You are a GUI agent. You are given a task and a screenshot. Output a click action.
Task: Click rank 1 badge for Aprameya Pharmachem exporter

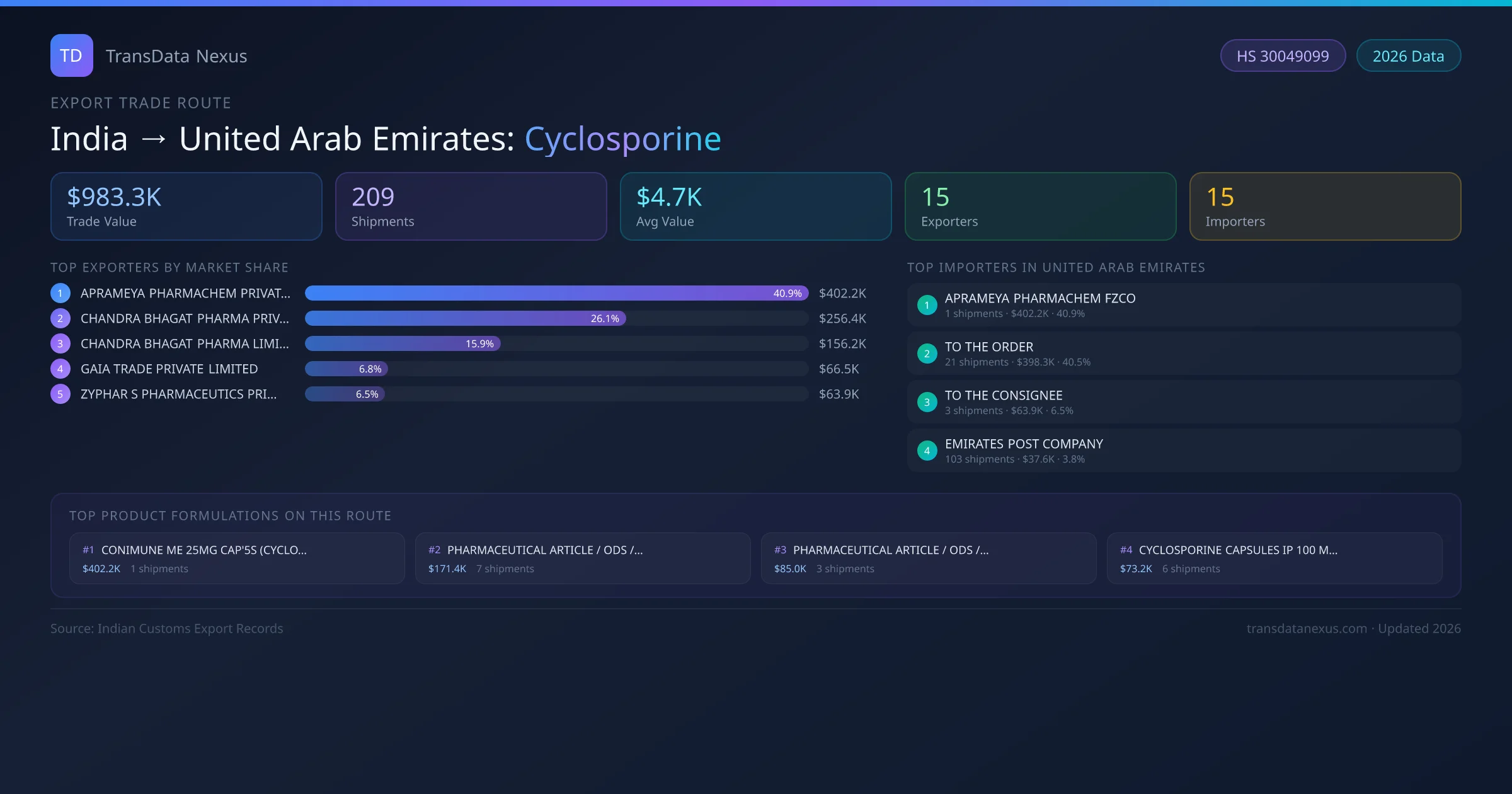coord(60,293)
